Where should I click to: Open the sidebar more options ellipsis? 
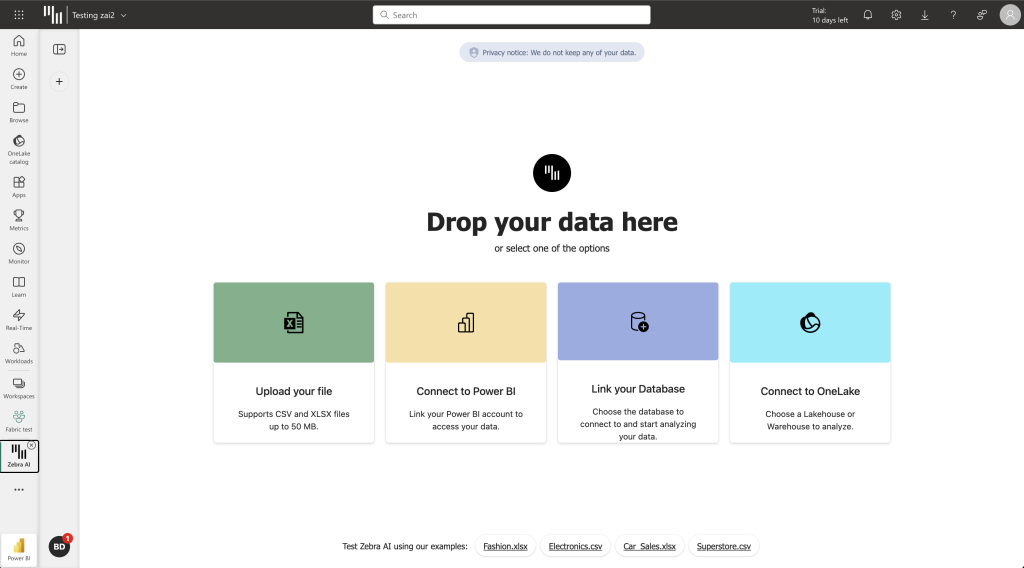[19, 490]
